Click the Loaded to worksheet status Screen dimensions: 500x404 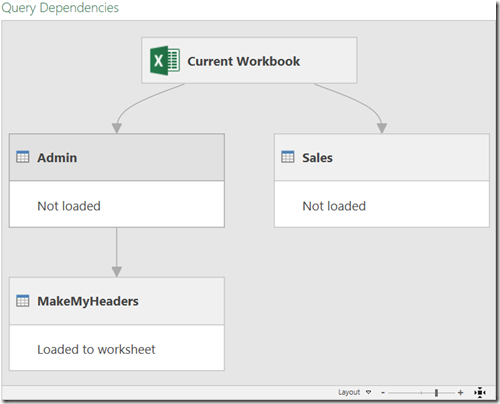96,349
